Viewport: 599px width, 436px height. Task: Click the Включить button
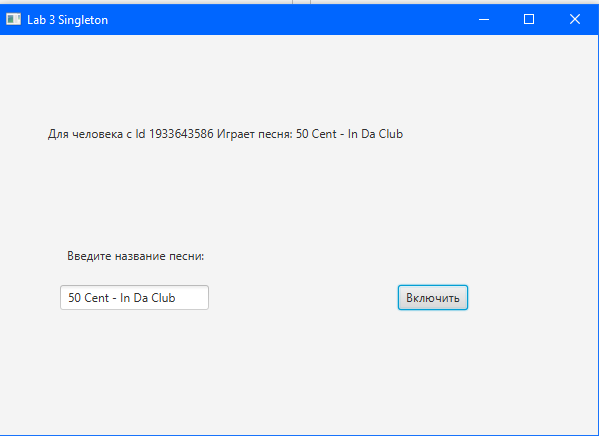click(433, 298)
